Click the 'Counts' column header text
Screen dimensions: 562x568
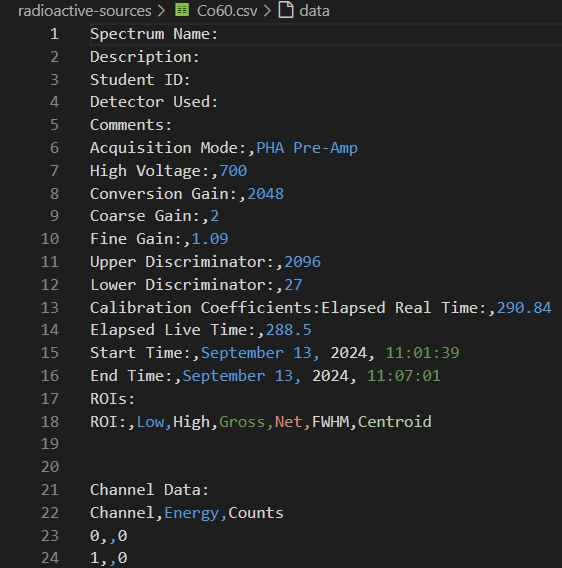pos(256,513)
